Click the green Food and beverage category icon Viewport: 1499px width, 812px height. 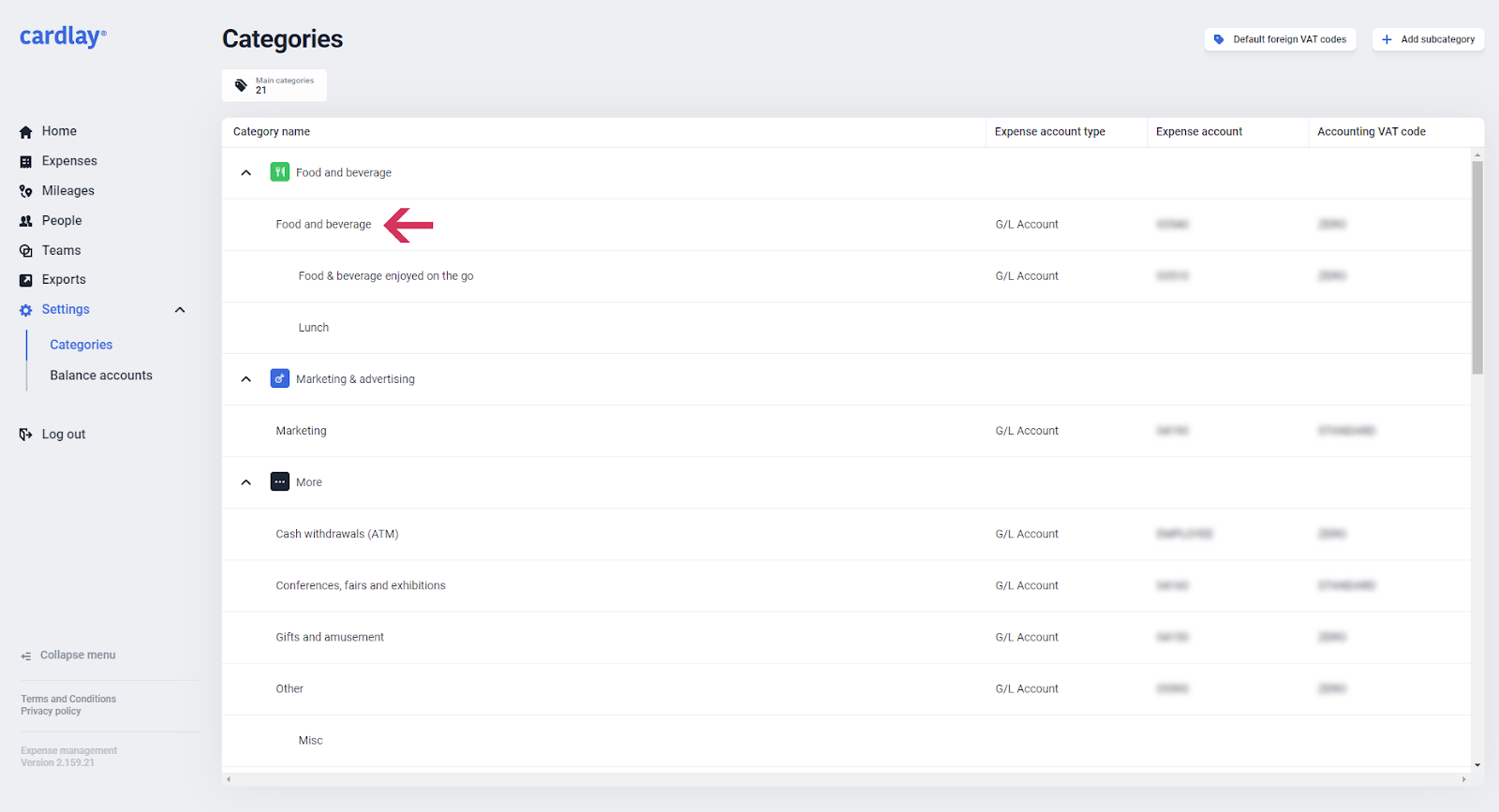279,172
